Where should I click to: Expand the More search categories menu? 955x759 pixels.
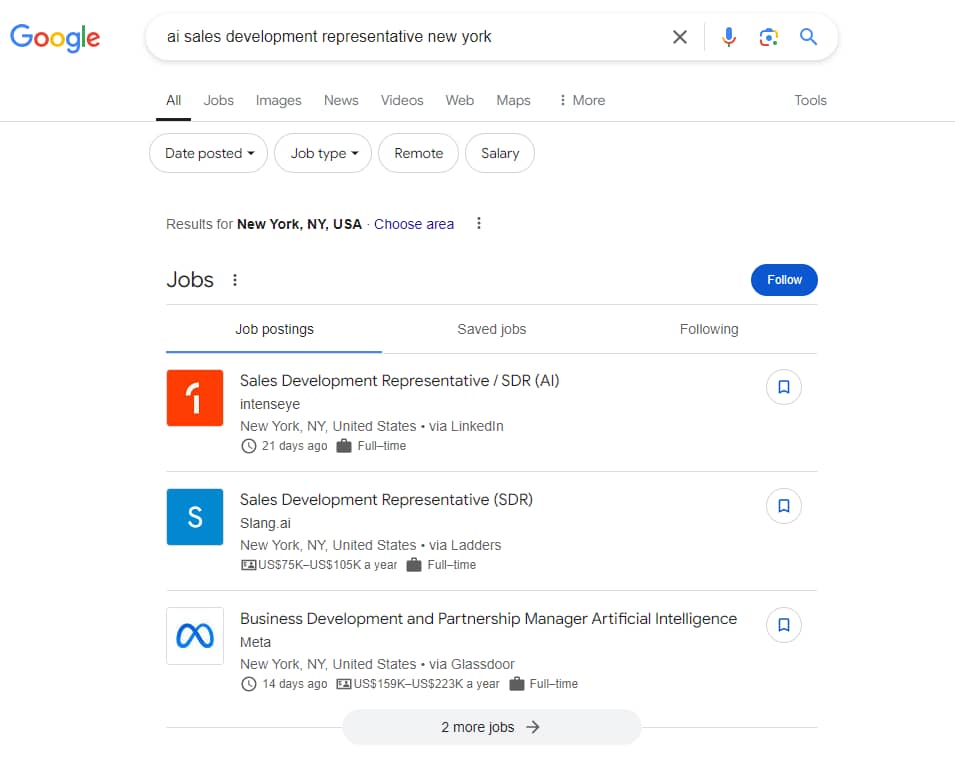pos(581,100)
